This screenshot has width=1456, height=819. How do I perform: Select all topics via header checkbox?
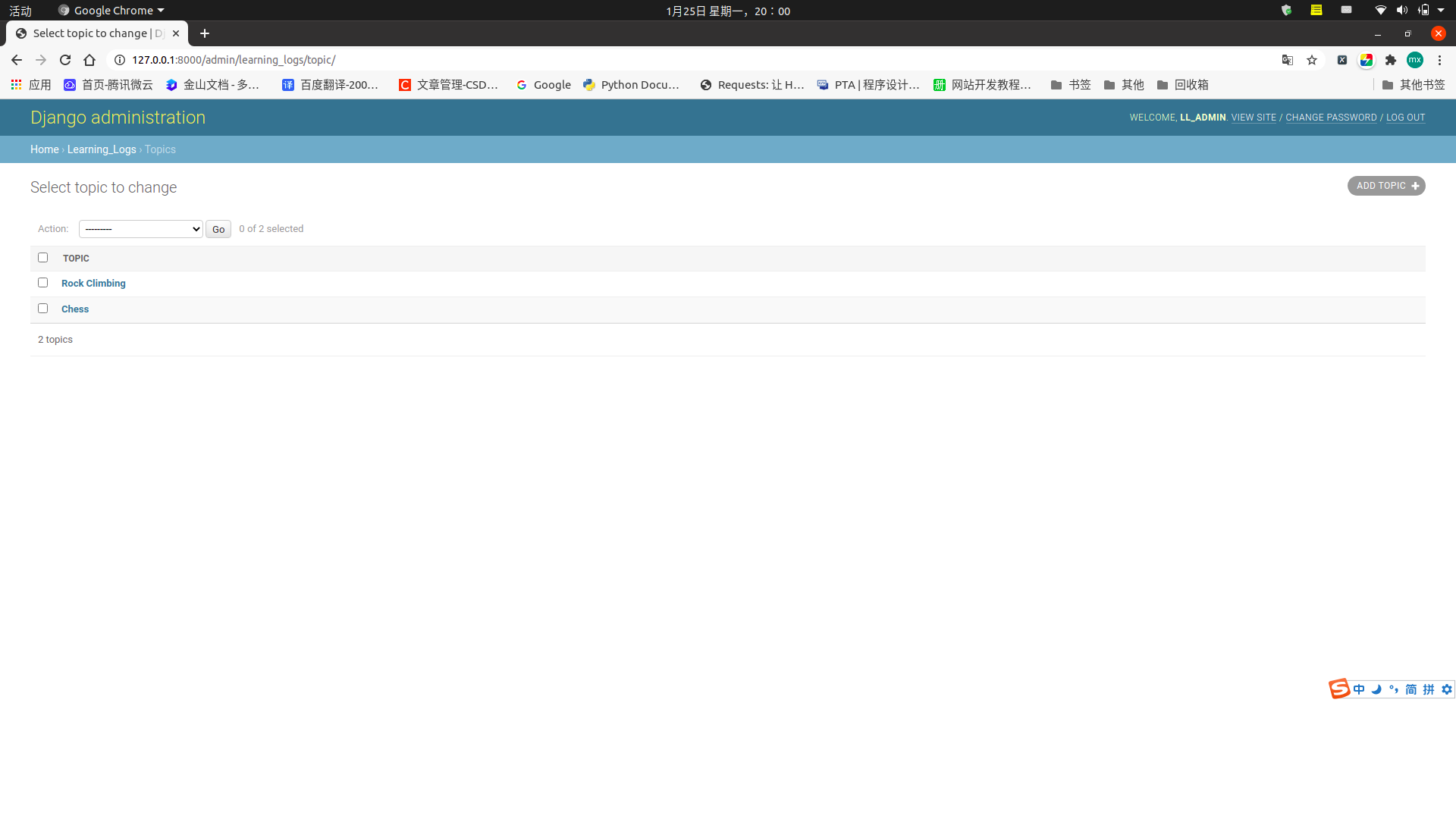click(x=42, y=257)
